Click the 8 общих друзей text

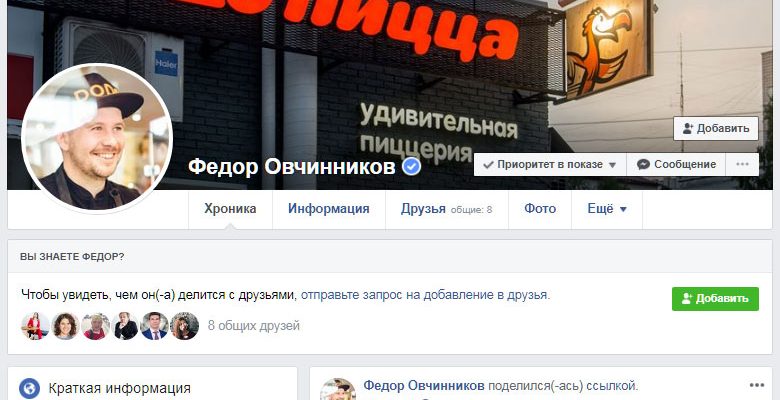254,326
